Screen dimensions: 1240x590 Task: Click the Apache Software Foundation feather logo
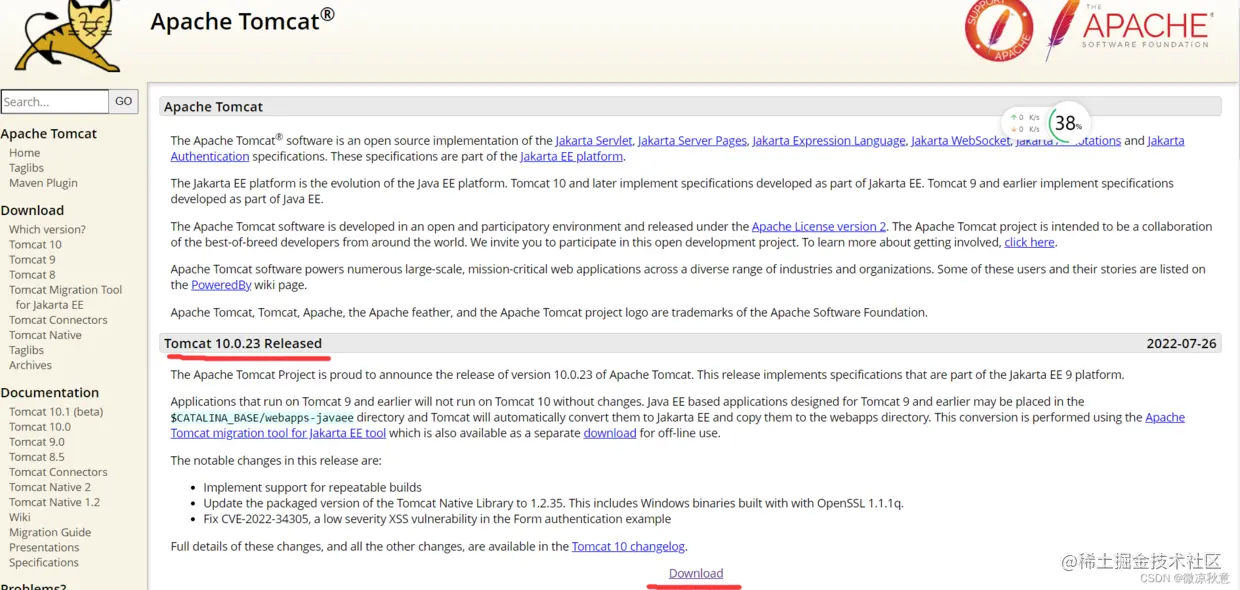pos(1129,31)
